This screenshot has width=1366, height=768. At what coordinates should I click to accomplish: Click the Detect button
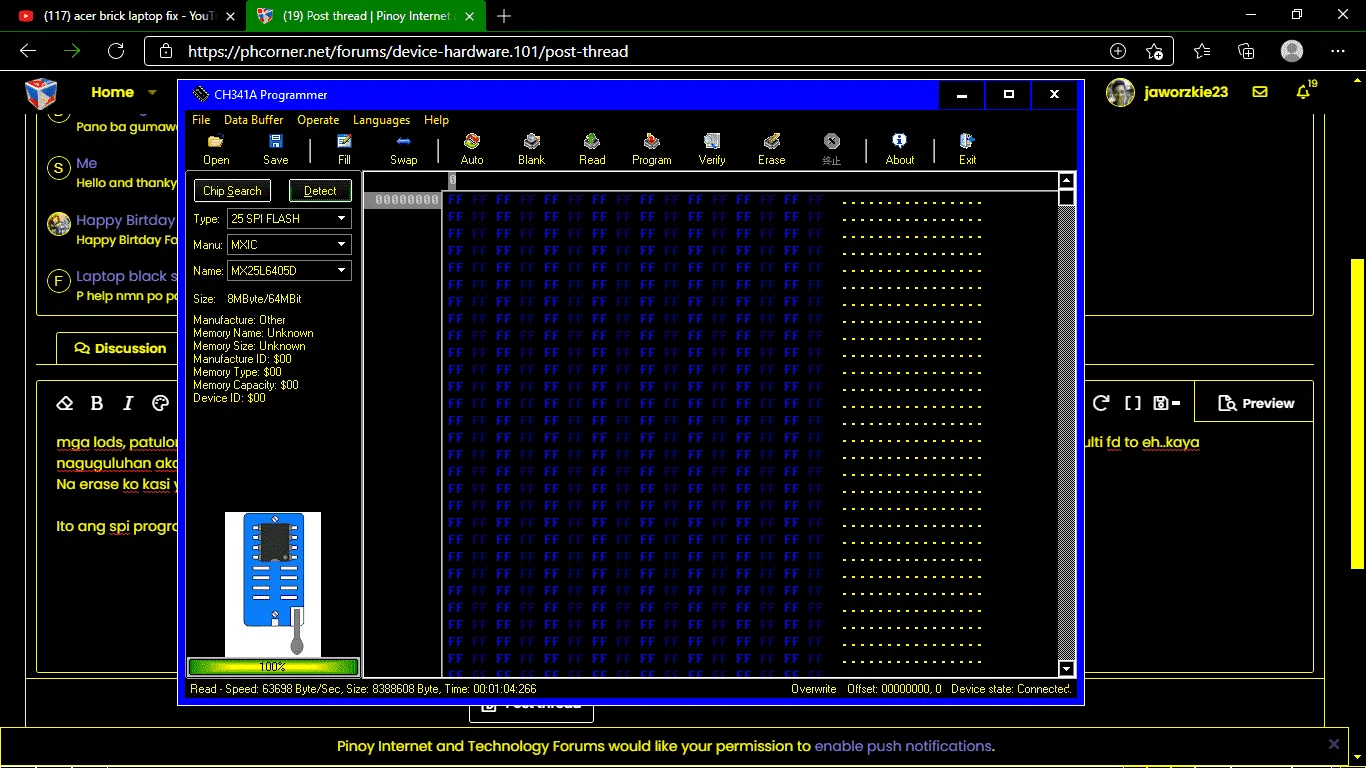(x=320, y=191)
